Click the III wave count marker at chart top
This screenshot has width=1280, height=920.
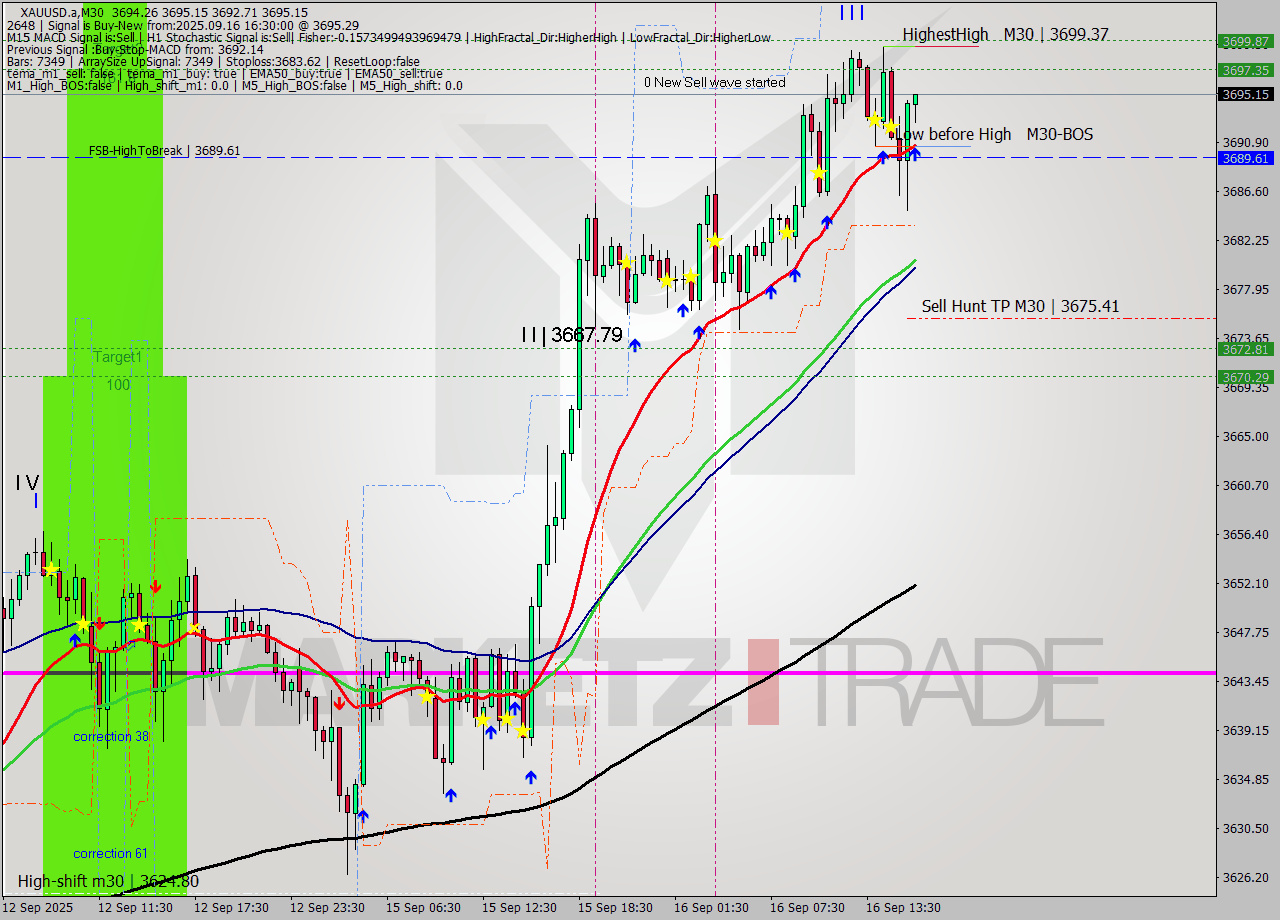click(x=851, y=14)
